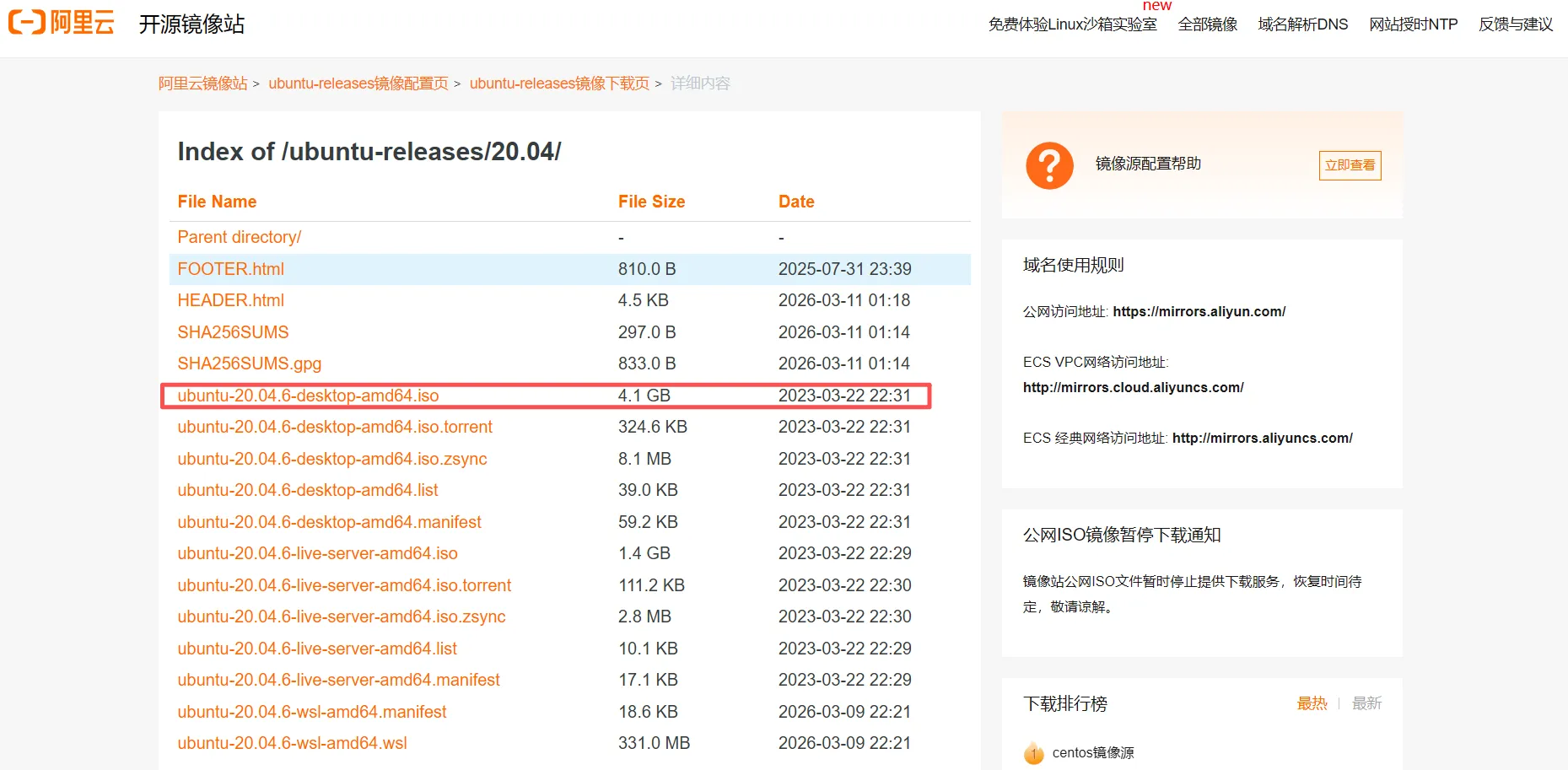Click the centos medal rank icon
The height and width of the screenshot is (770, 1568).
click(1033, 752)
